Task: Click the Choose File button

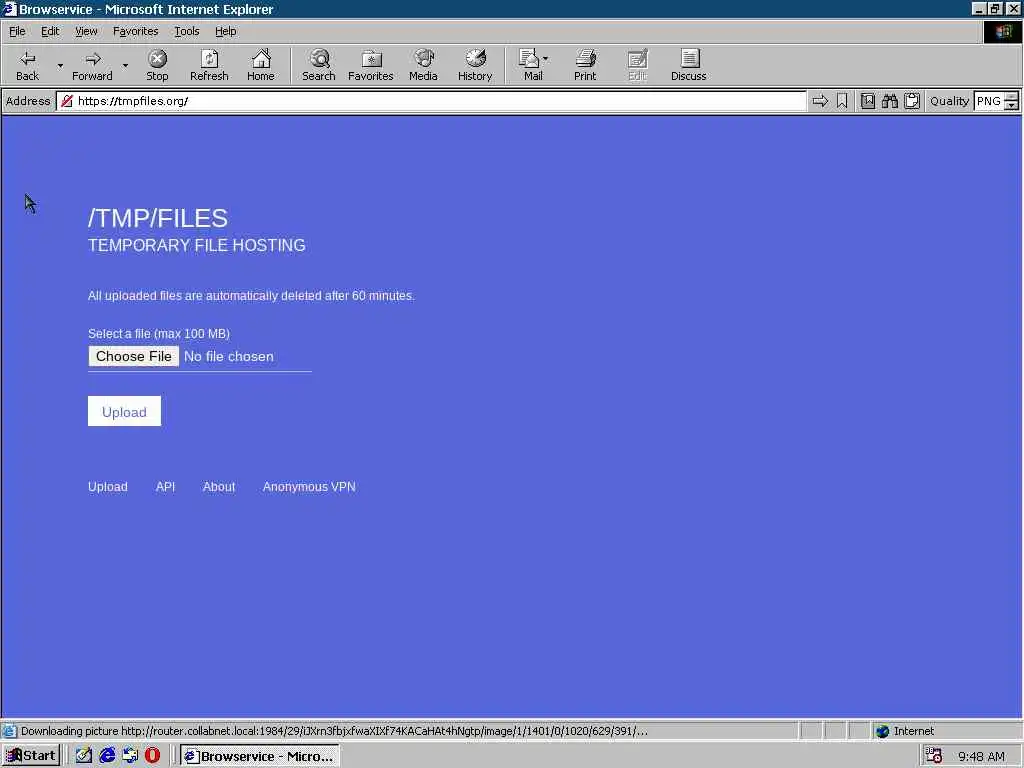Action: (134, 356)
